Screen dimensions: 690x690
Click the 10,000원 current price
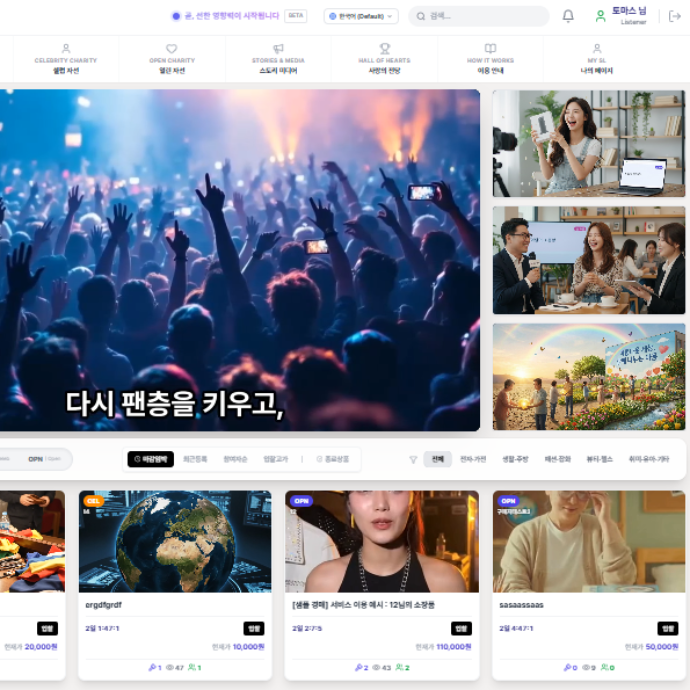[249, 647]
